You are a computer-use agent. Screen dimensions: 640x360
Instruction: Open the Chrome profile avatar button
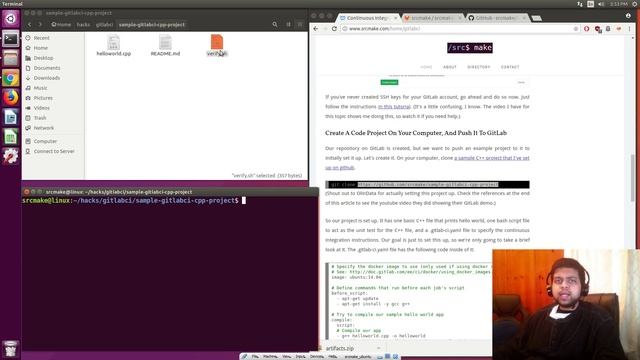click(x=628, y=16)
